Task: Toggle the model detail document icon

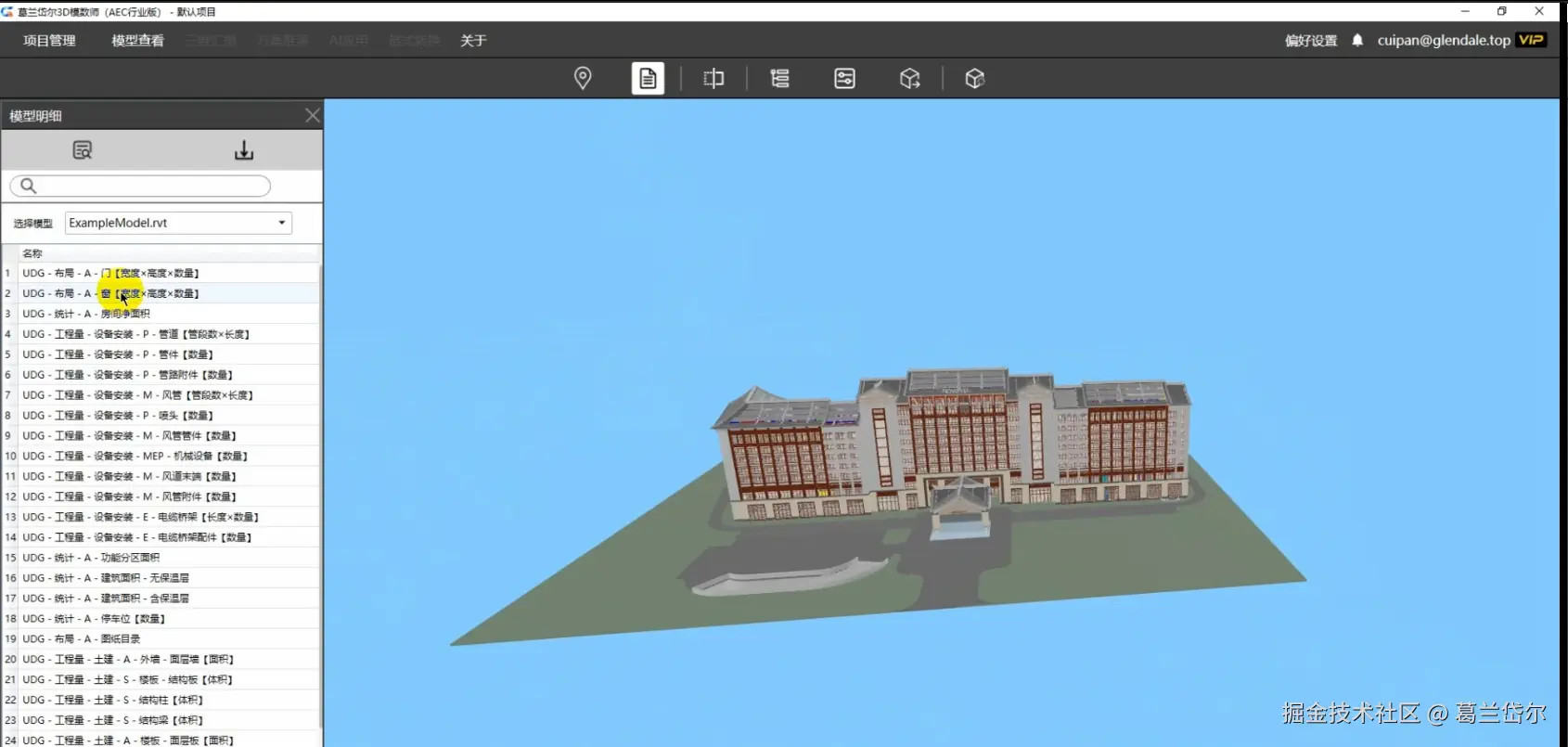Action: click(x=648, y=79)
